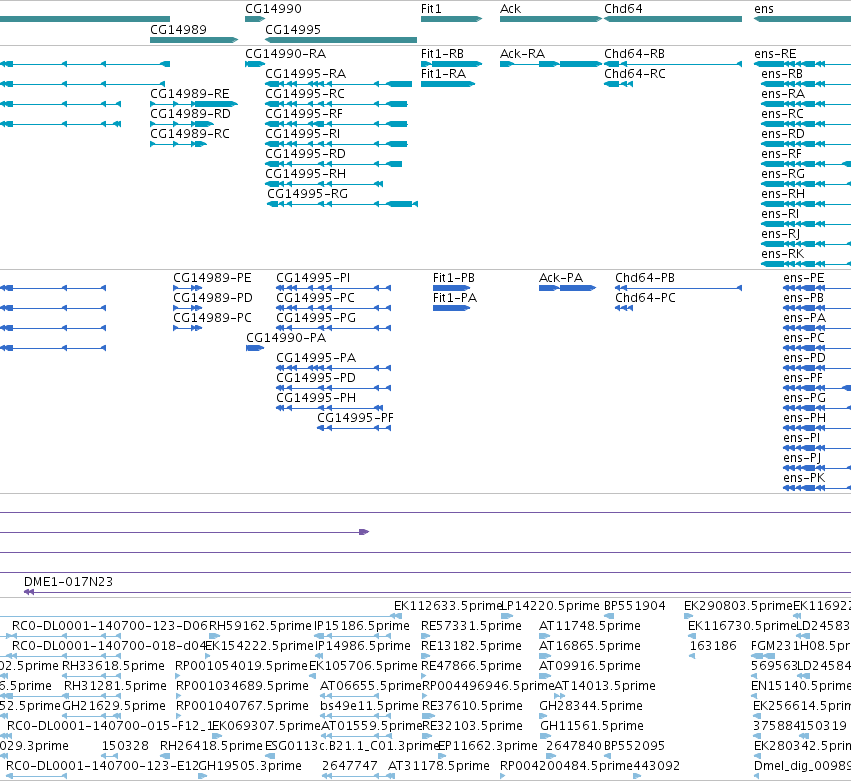Open protein Fit1-PA
This screenshot has width=851, height=781.
pos(455,298)
